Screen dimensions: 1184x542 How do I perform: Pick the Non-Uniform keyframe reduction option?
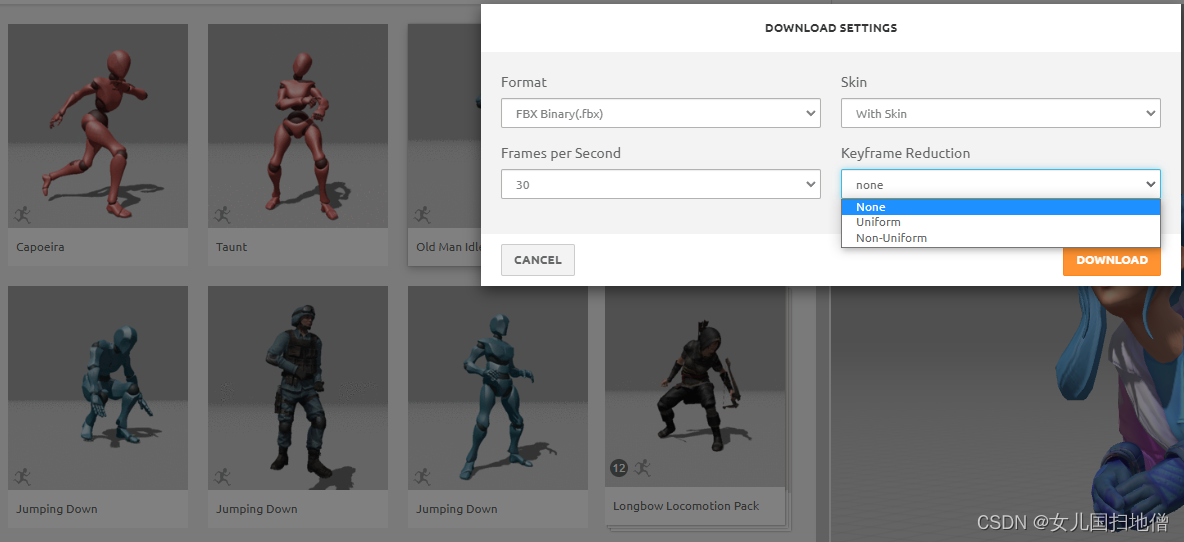(1001, 238)
